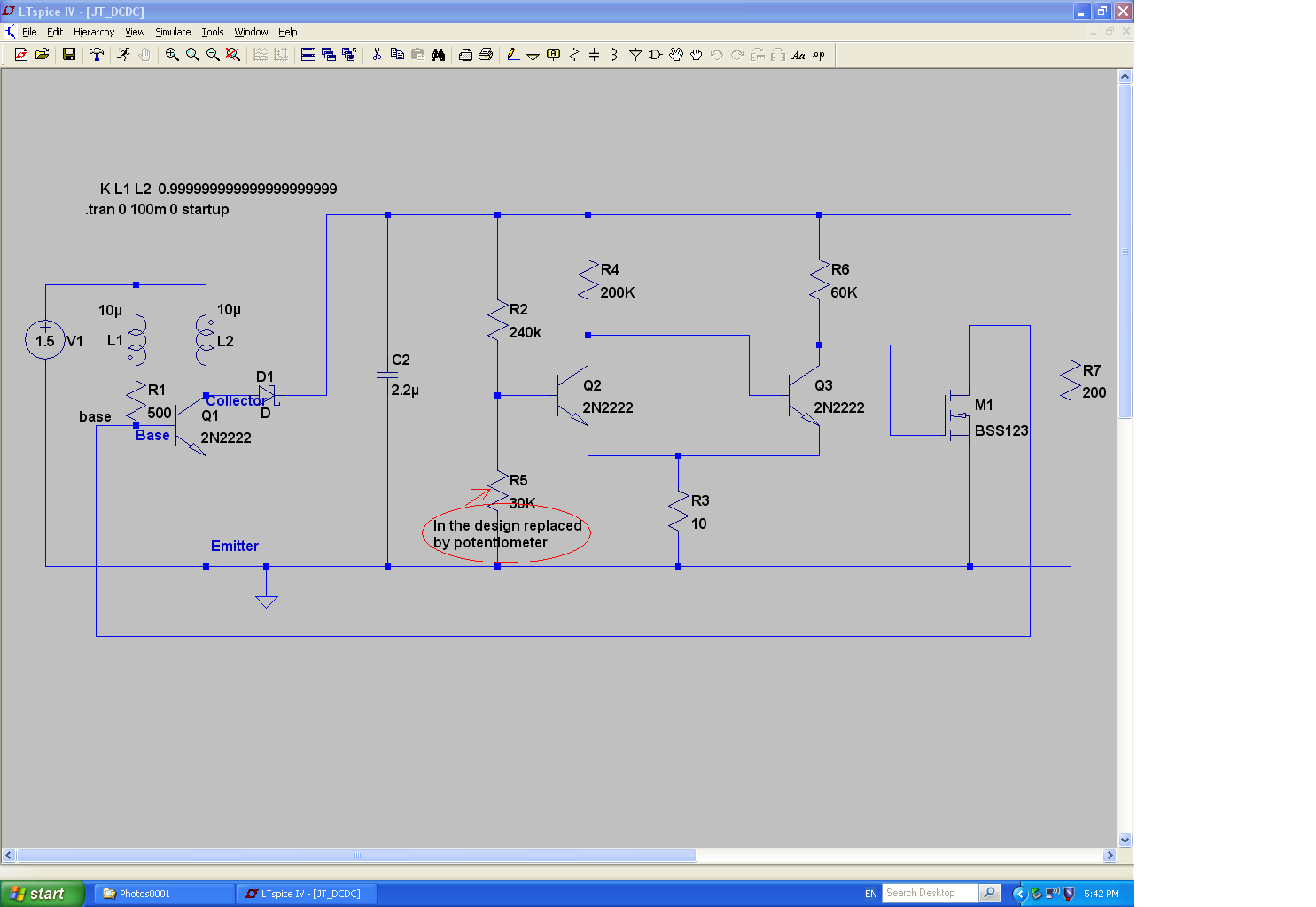Select the Ground symbol tool
1316x907 pixels.
[533, 55]
